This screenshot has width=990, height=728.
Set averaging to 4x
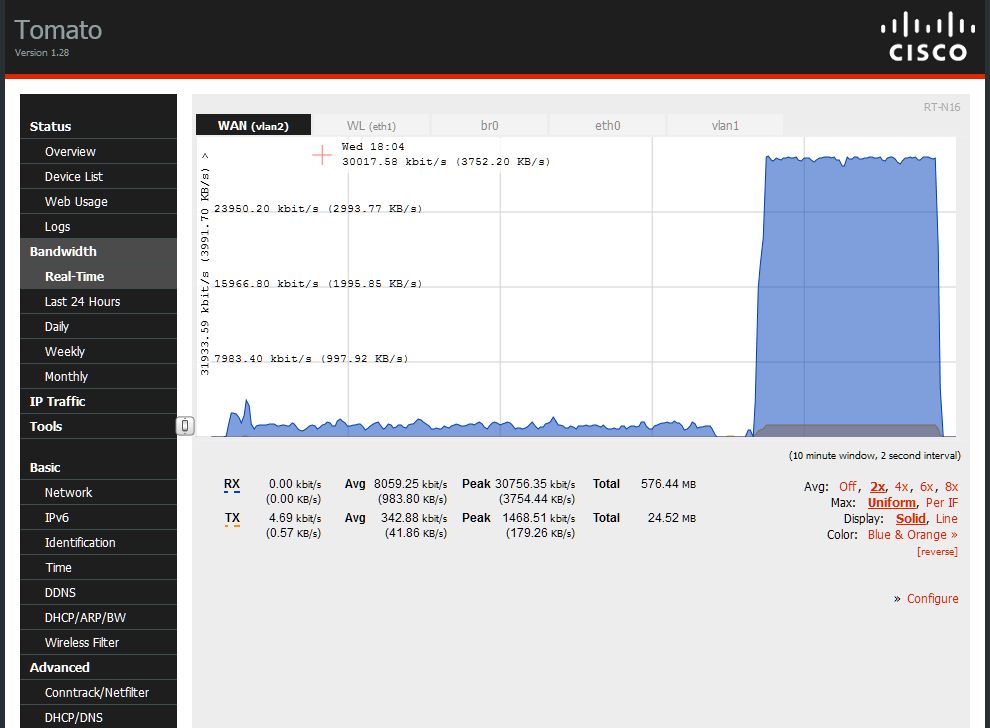pos(902,487)
